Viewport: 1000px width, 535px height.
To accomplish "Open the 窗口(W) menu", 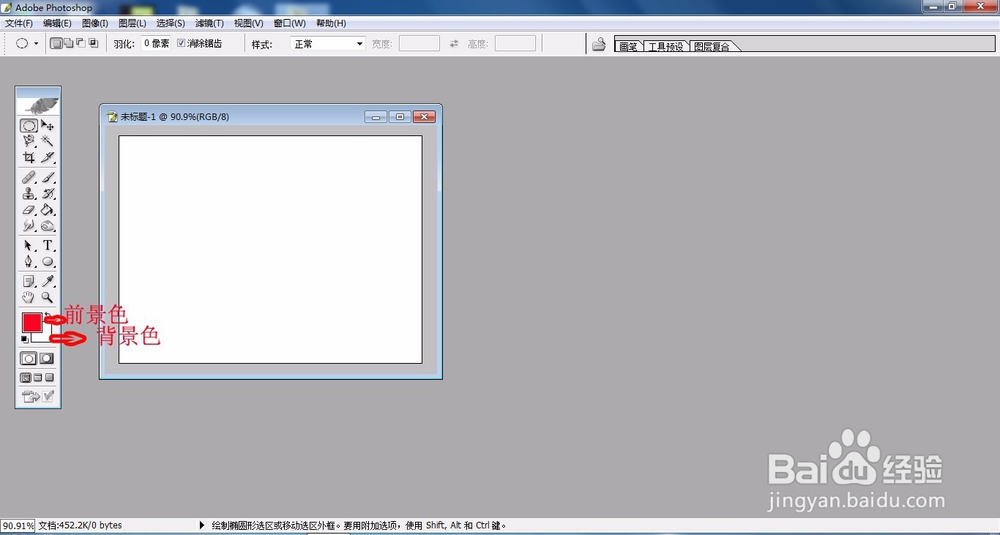I will click(x=290, y=23).
